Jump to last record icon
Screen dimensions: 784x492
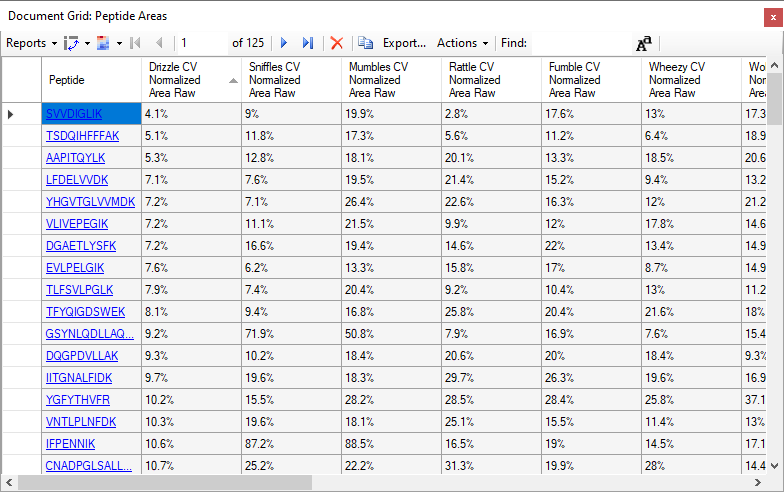[307, 43]
